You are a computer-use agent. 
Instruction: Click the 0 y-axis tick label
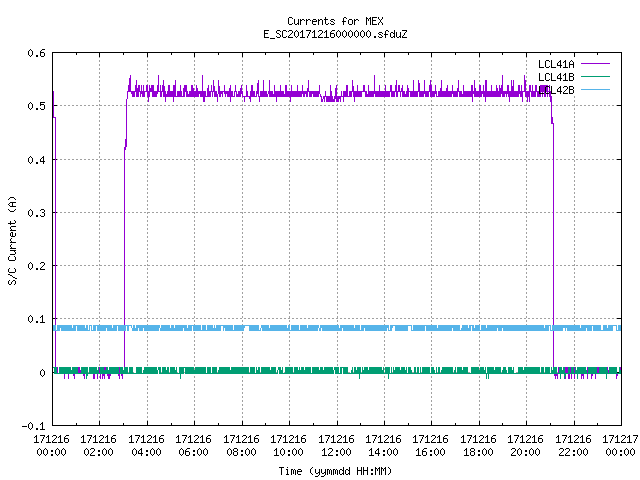(x=42, y=373)
